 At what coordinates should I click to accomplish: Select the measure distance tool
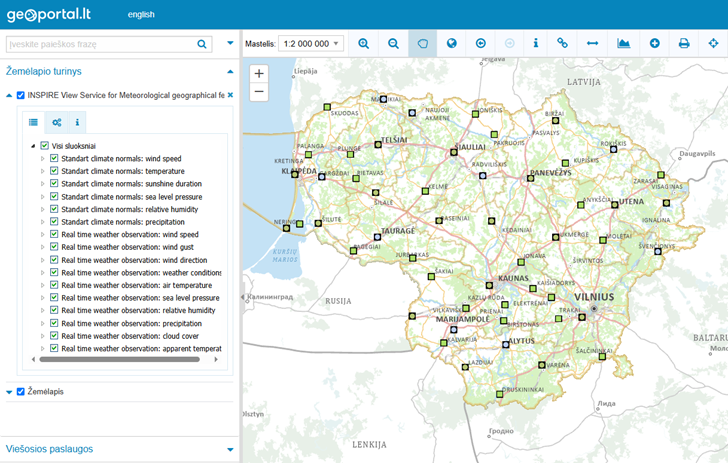(592, 43)
